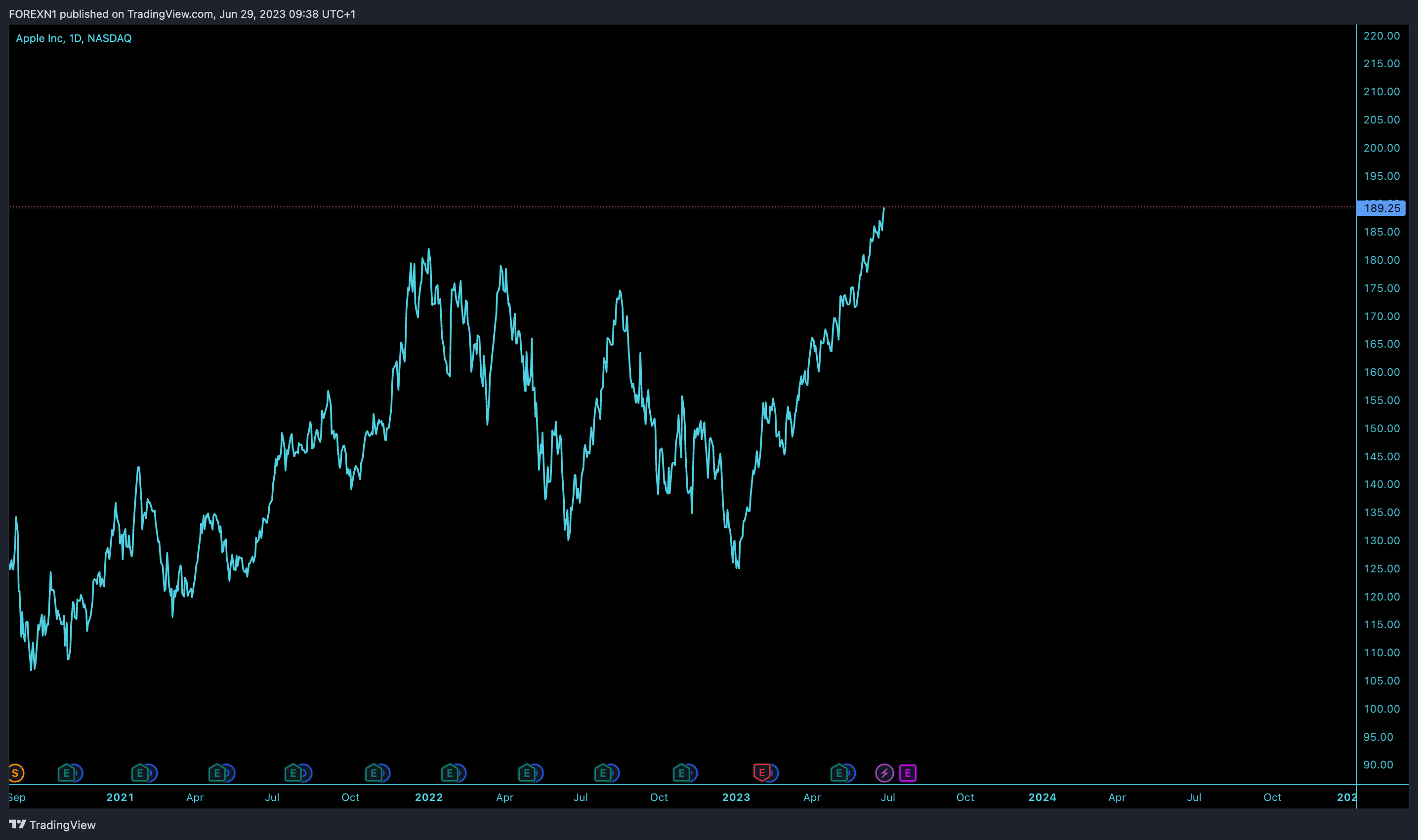1418x840 pixels.
Task: Open green earnings marker beside Oct 2022
Action: [681, 773]
